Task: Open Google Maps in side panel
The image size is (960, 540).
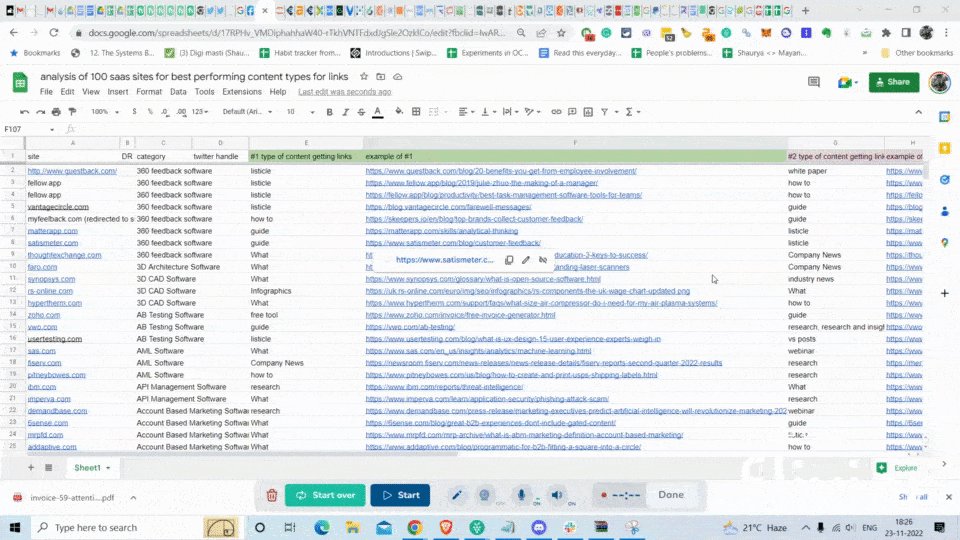Action: (945, 243)
